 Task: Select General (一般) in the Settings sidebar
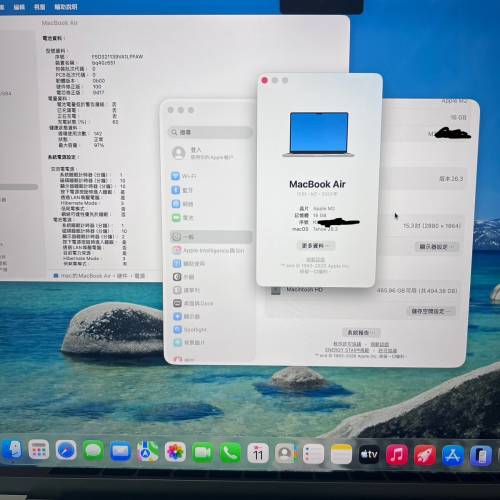coord(211,237)
